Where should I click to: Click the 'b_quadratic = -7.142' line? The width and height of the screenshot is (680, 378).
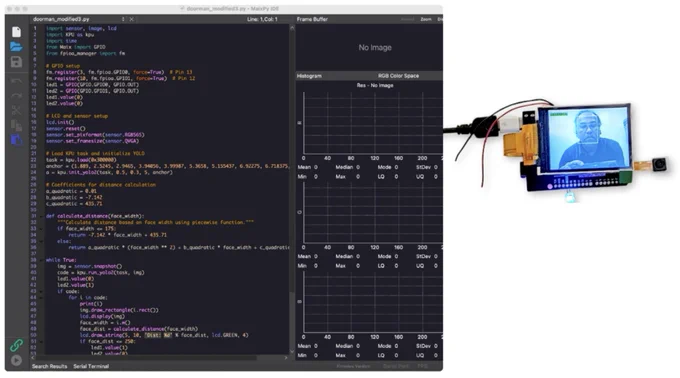point(74,197)
